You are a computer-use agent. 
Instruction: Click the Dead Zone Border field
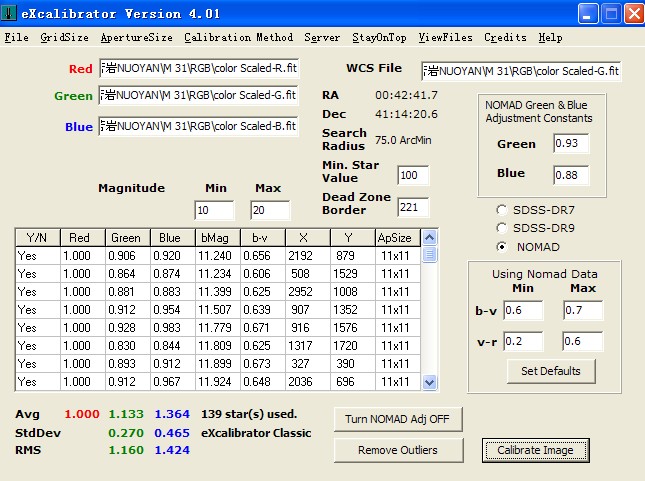413,207
